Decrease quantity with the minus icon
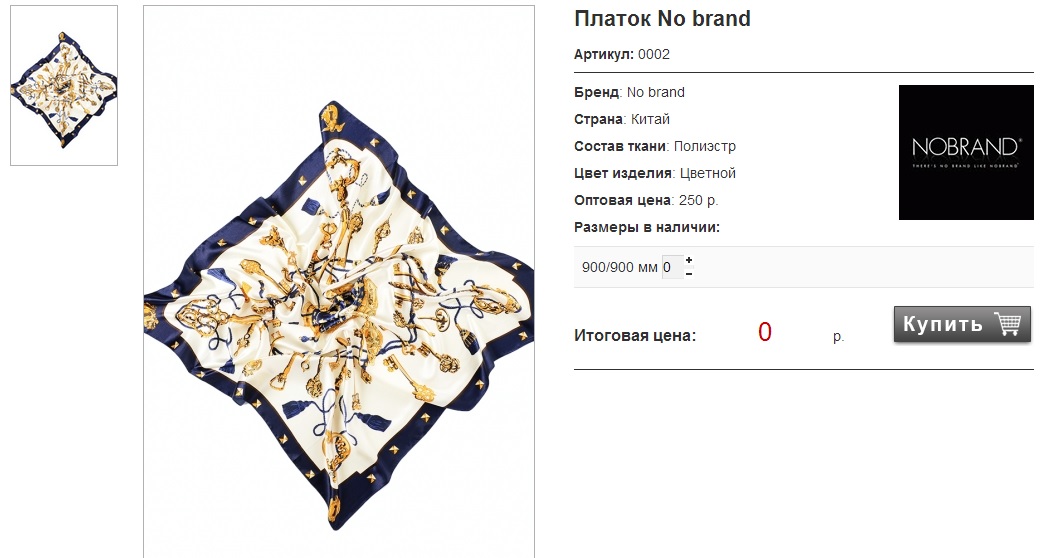 click(689, 273)
